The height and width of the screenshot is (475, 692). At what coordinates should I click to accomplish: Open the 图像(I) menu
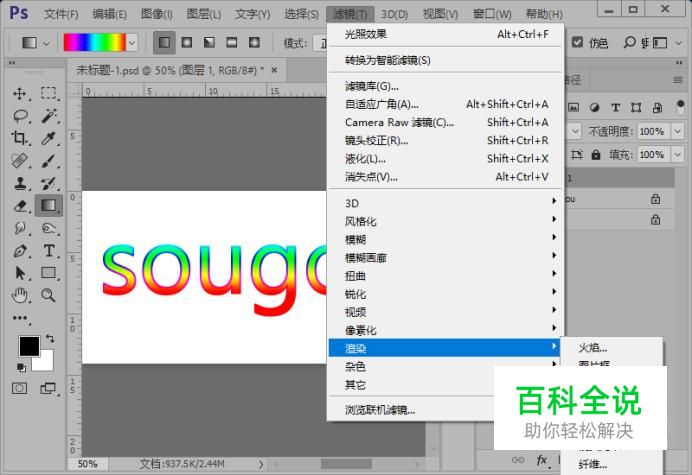click(x=156, y=14)
